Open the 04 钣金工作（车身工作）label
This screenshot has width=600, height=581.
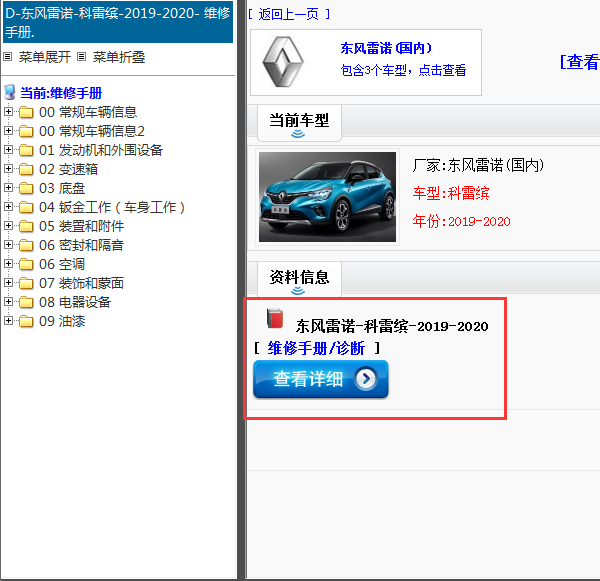(112, 207)
